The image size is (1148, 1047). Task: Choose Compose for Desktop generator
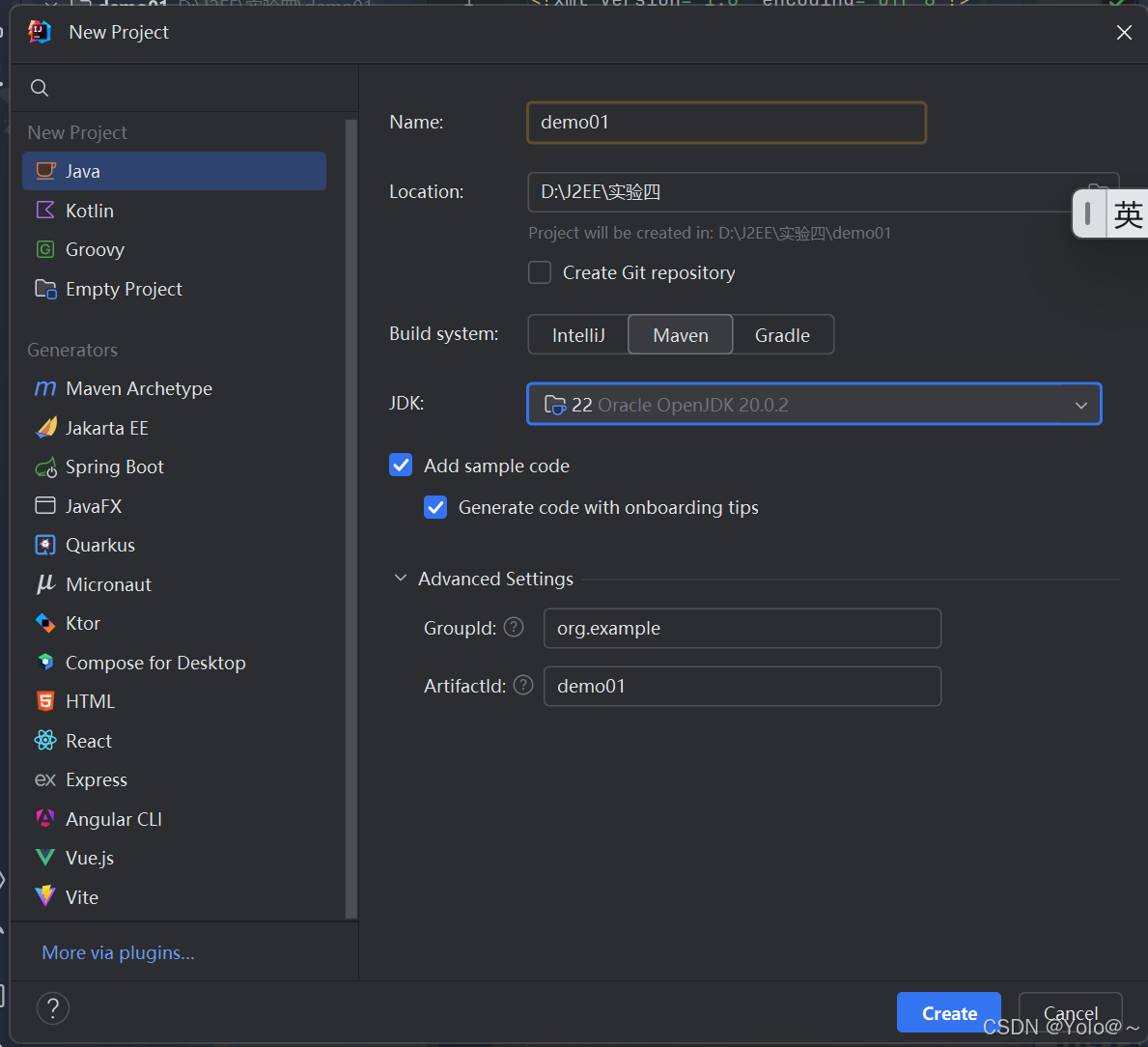point(174,663)
